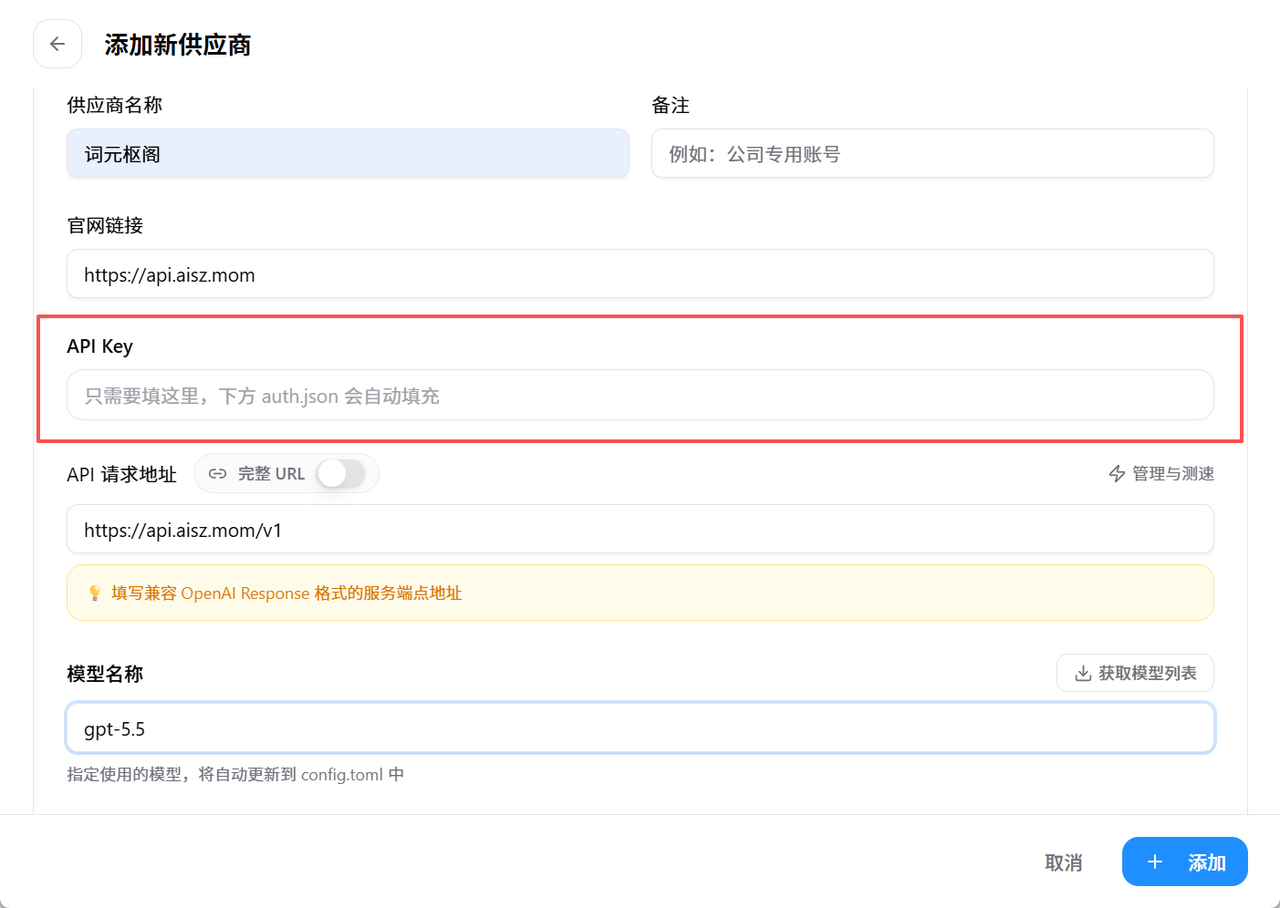The height and width of the screenshot is (908, 1280).
Task: Click the OpenAI Response format hint text
Action: tap(287, 593)
